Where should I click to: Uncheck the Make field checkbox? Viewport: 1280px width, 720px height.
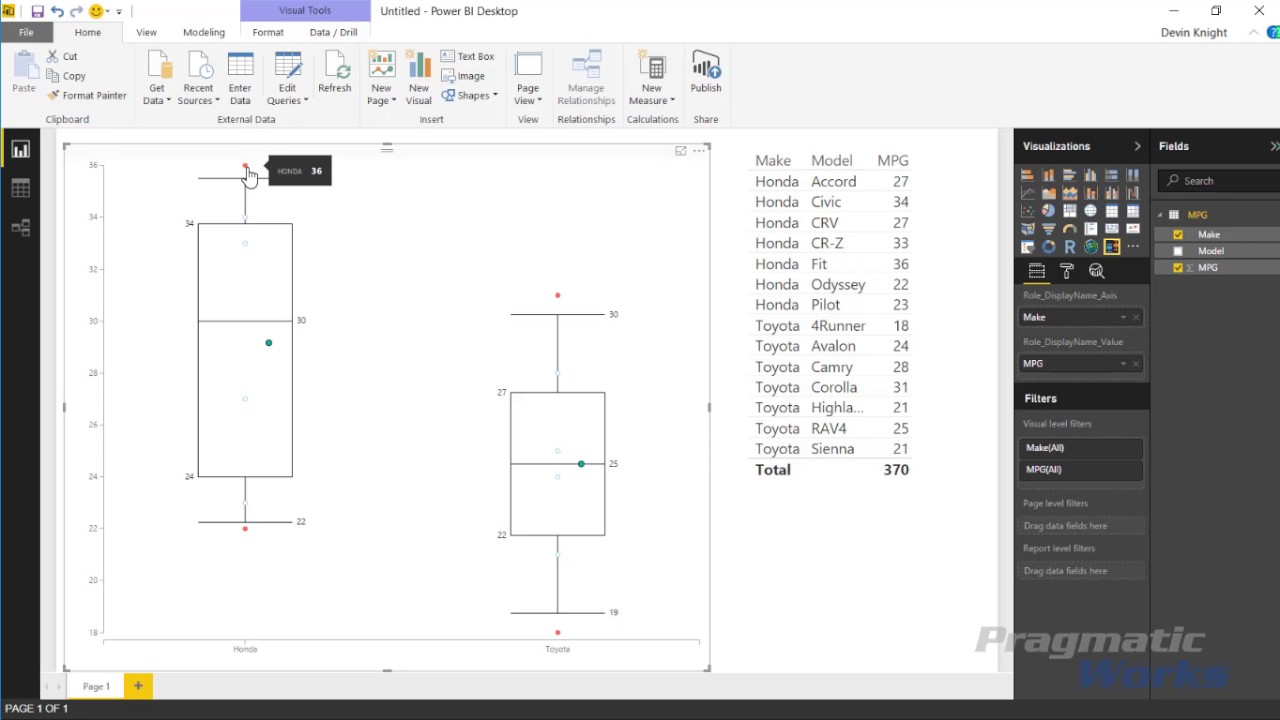point(1178,235)
